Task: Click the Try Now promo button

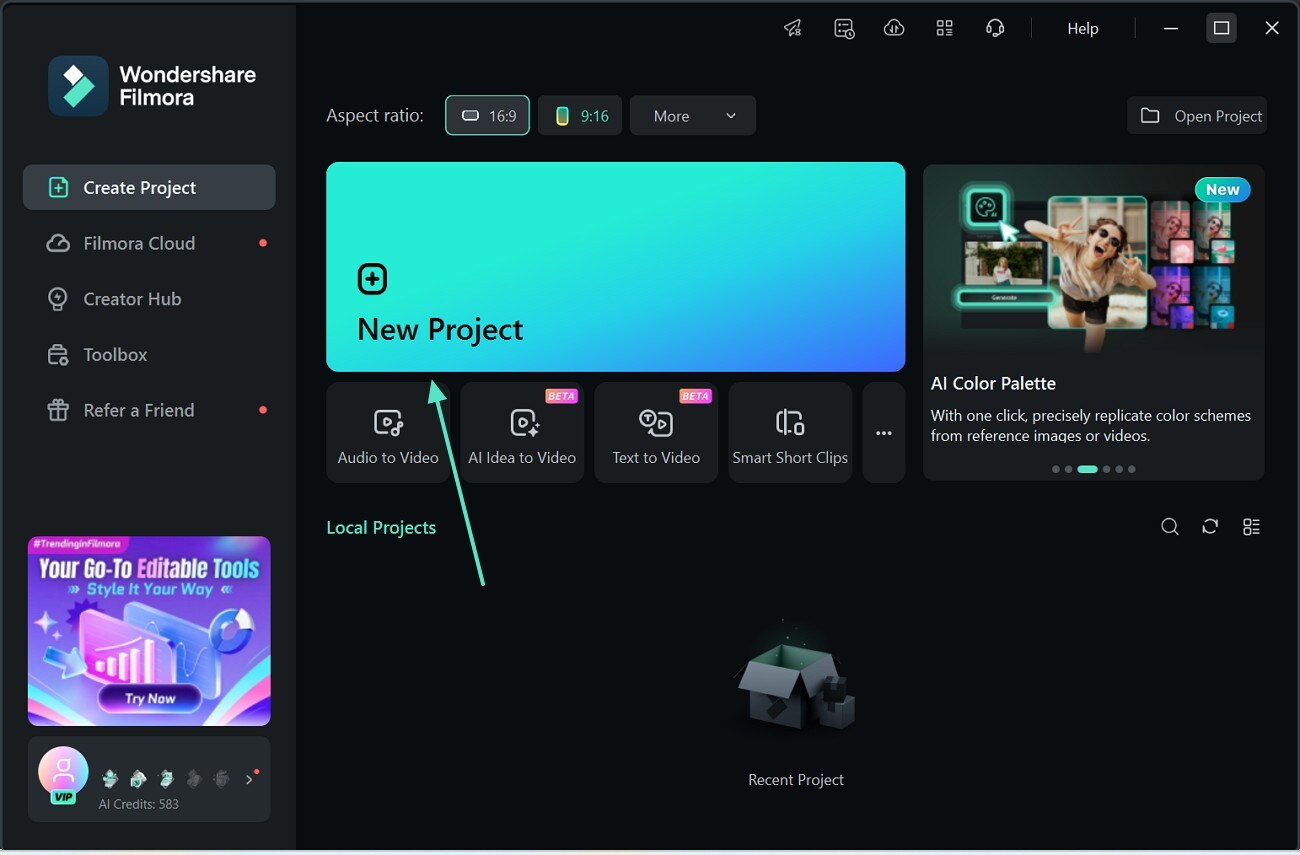Action: point(150,698)
